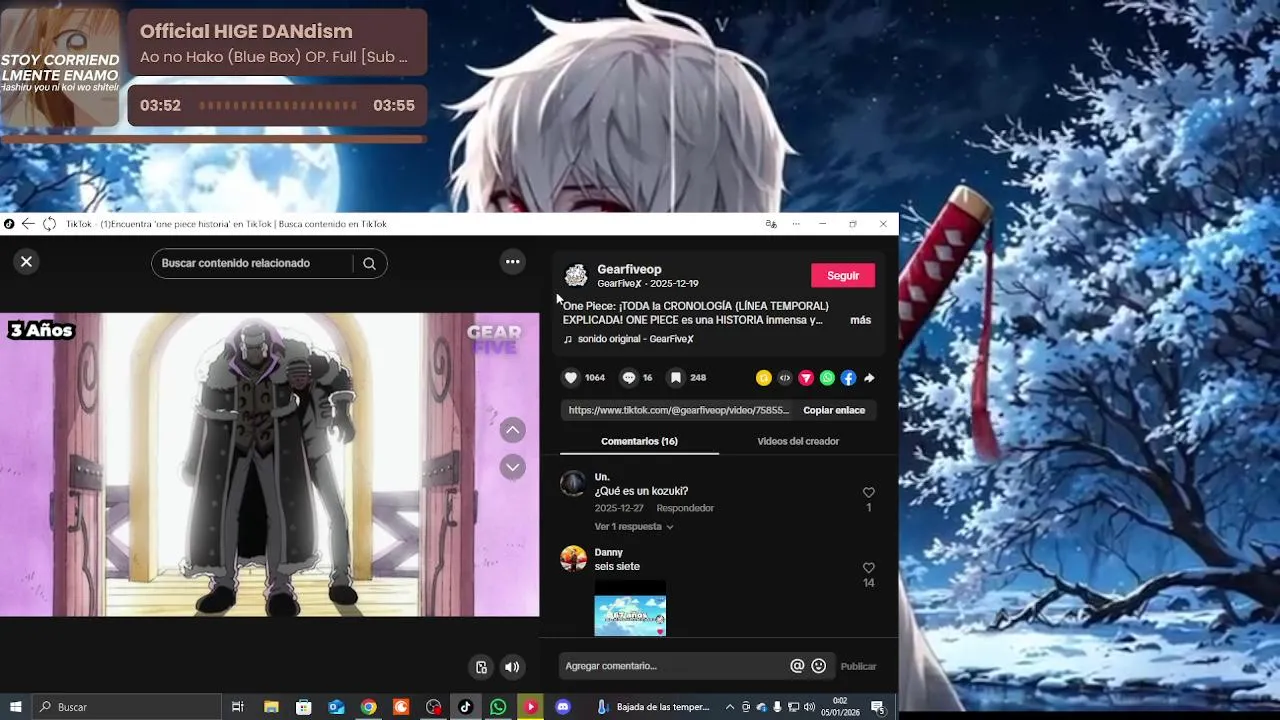Open File Explorer from taskbar

point(271,707)
